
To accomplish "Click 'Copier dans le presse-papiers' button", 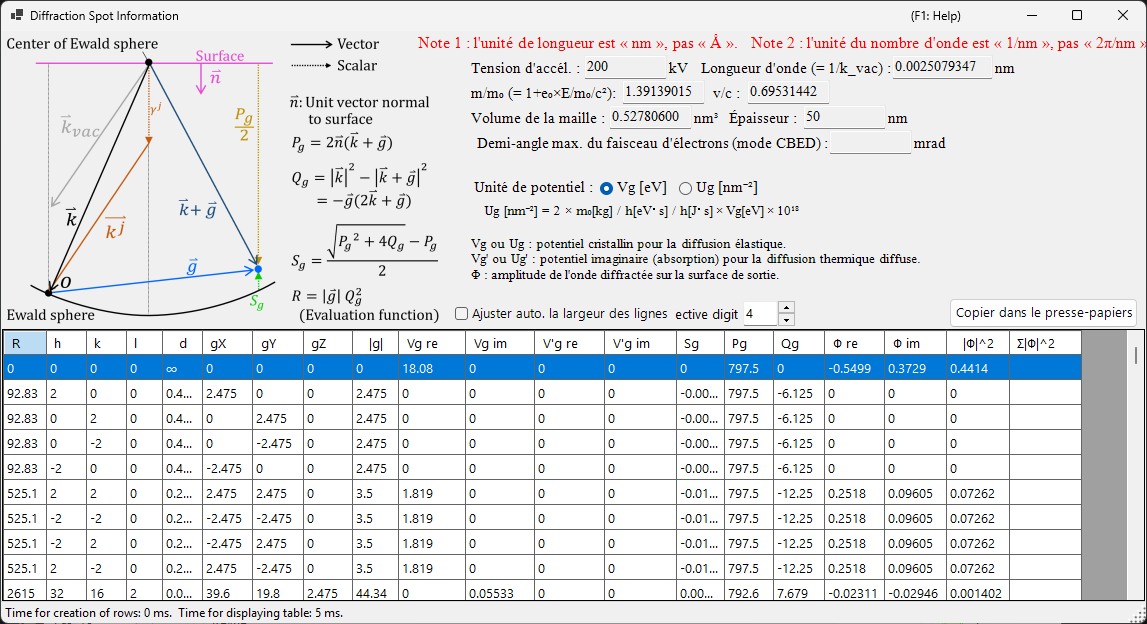I will click(1044, 313).
